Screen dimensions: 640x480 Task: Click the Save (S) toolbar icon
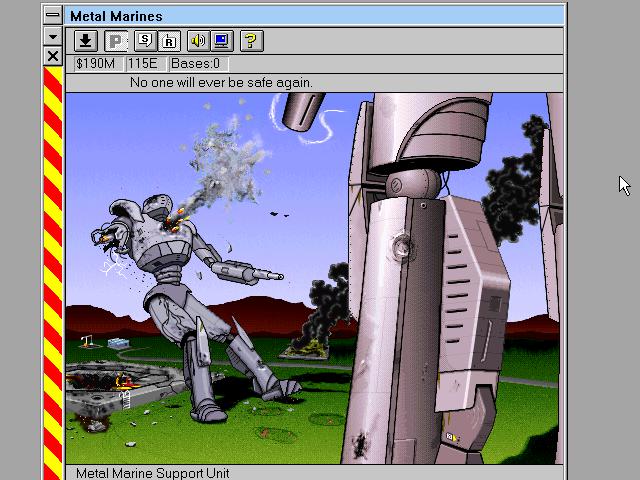click(145, 41)
